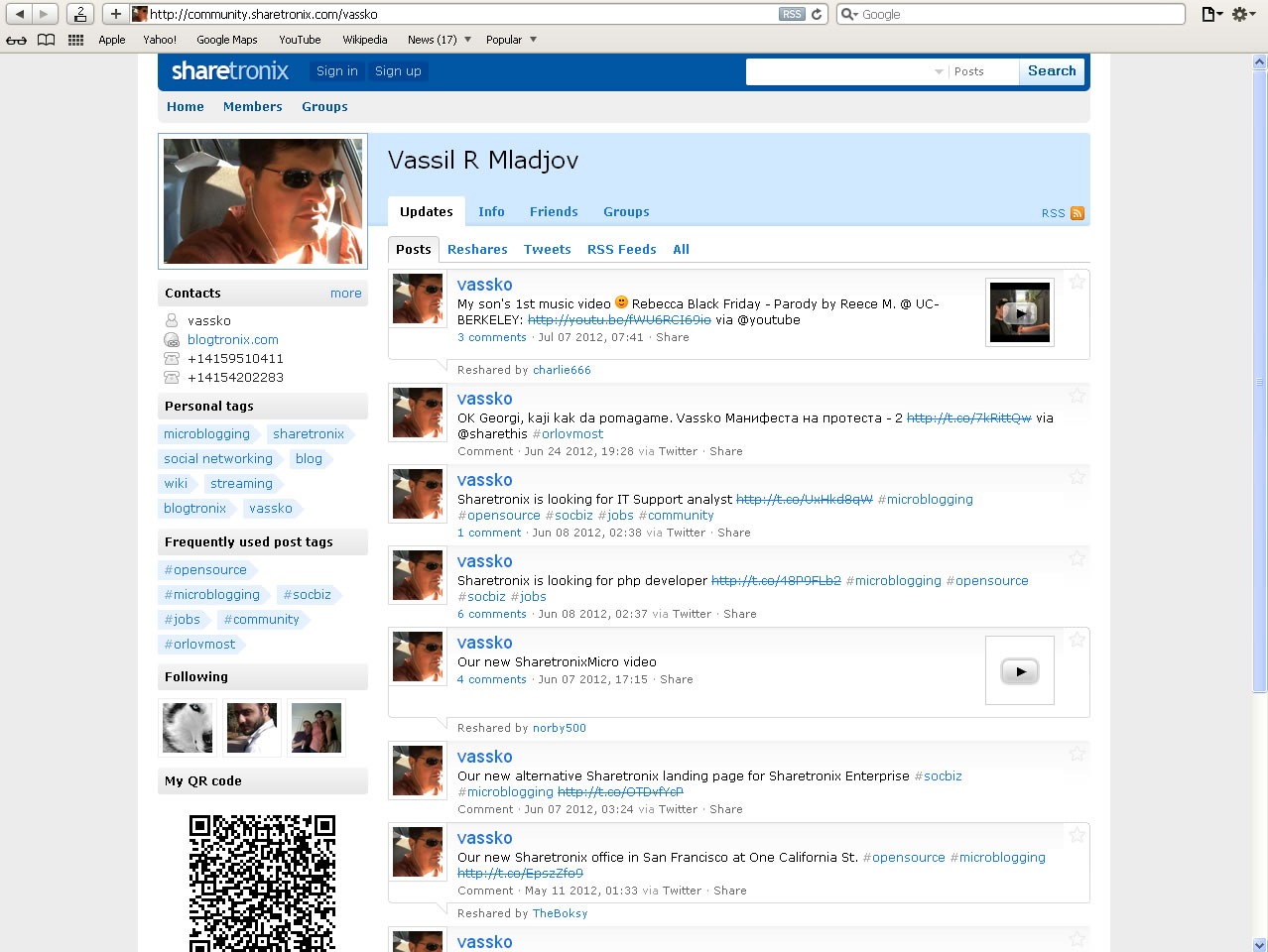Open the settings gear menu

(1243, 14)
